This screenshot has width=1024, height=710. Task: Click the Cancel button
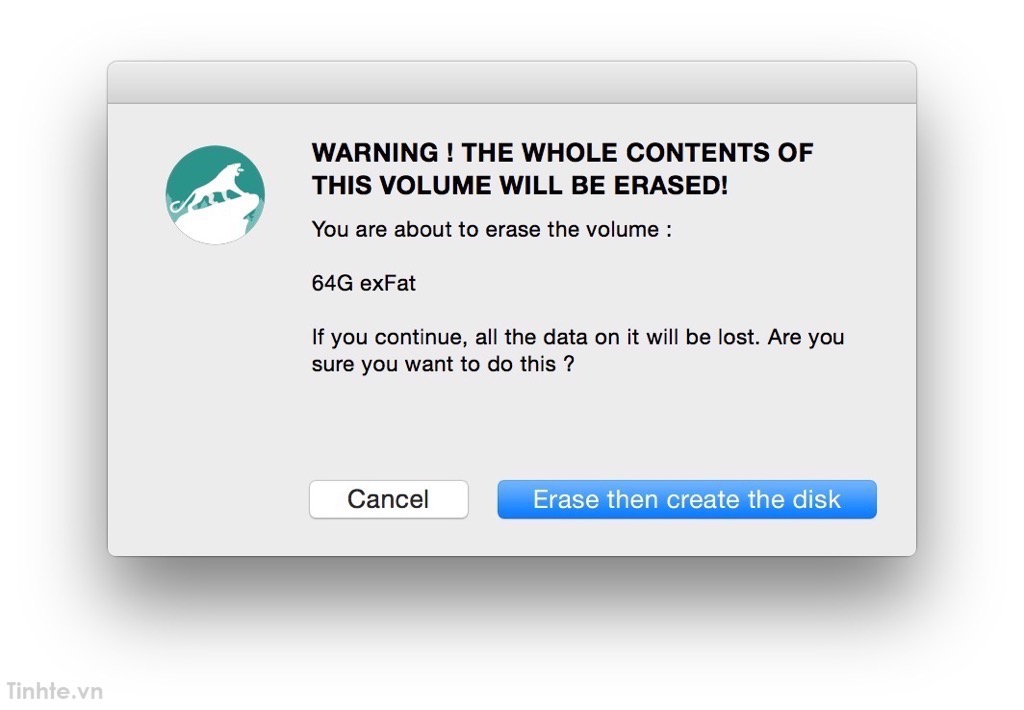(389, 500)
